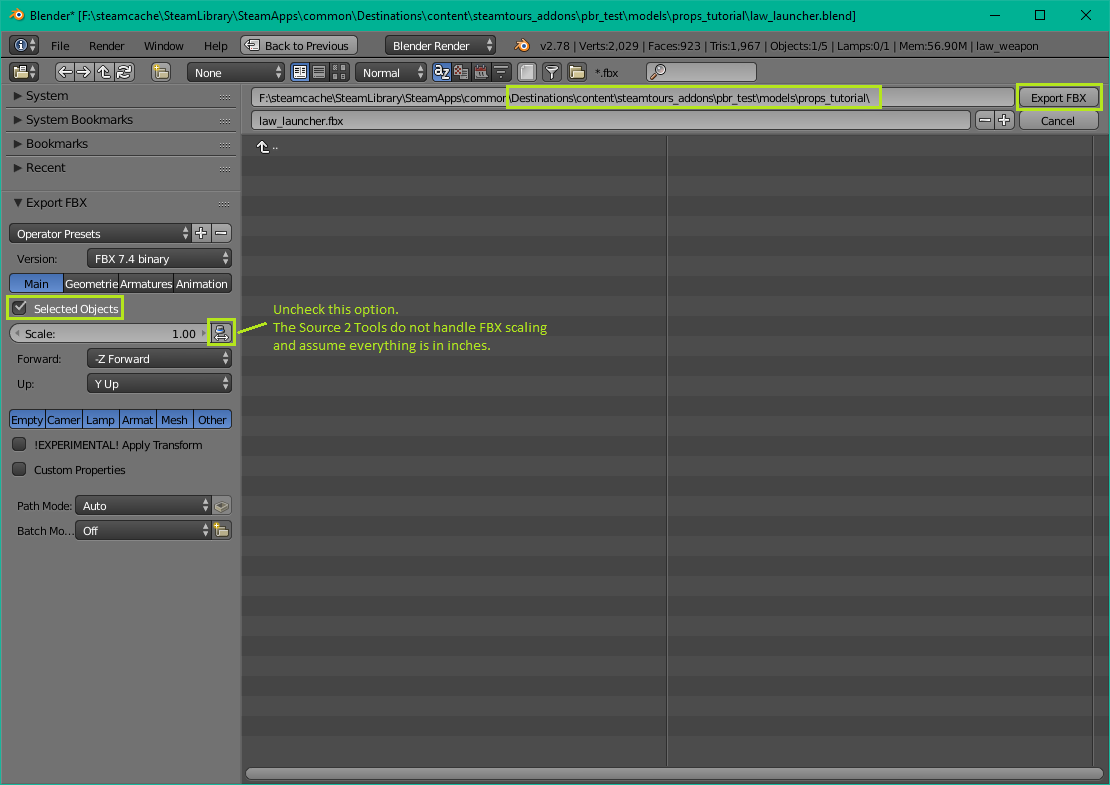Toggle Armature object type
The height and width of the screenshot is (785, 1110).
(x=137, y=420)
